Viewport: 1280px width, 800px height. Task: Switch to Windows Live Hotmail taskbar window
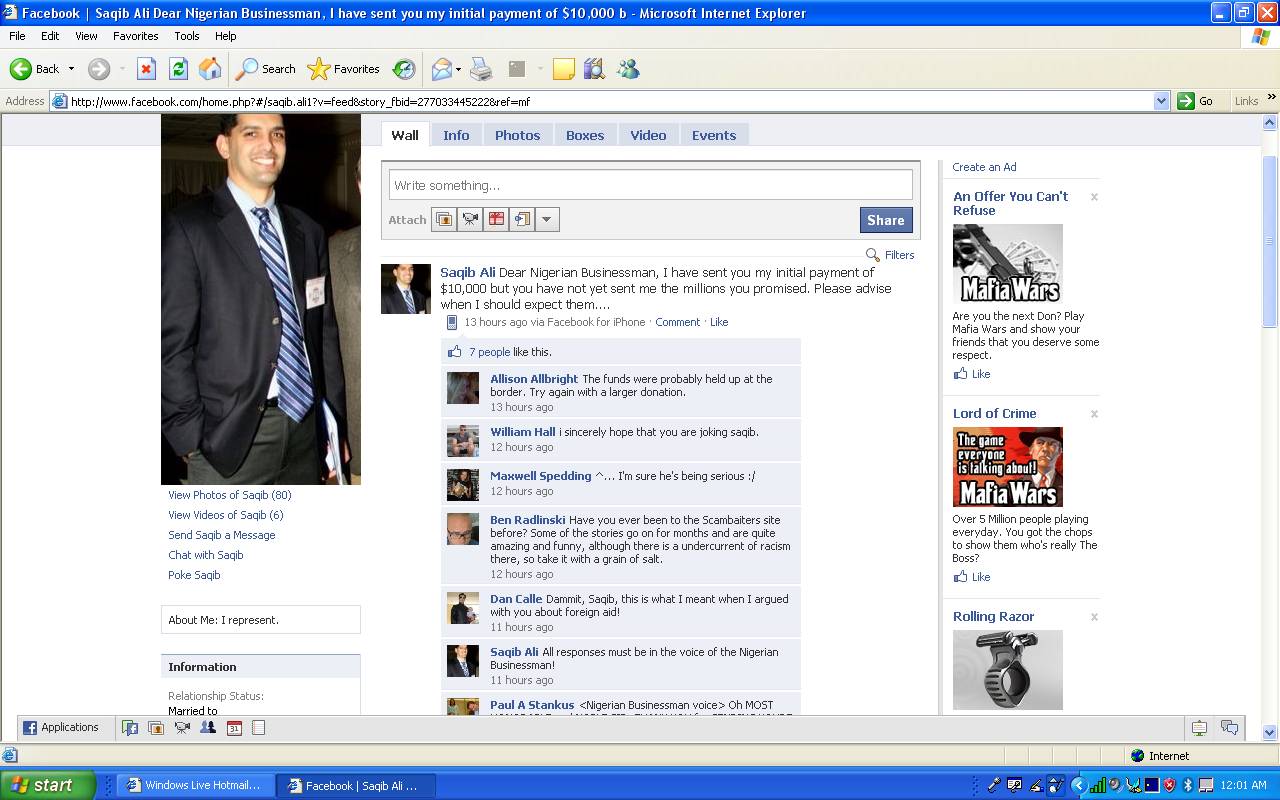pyautogui.click(x=195, y=785)
